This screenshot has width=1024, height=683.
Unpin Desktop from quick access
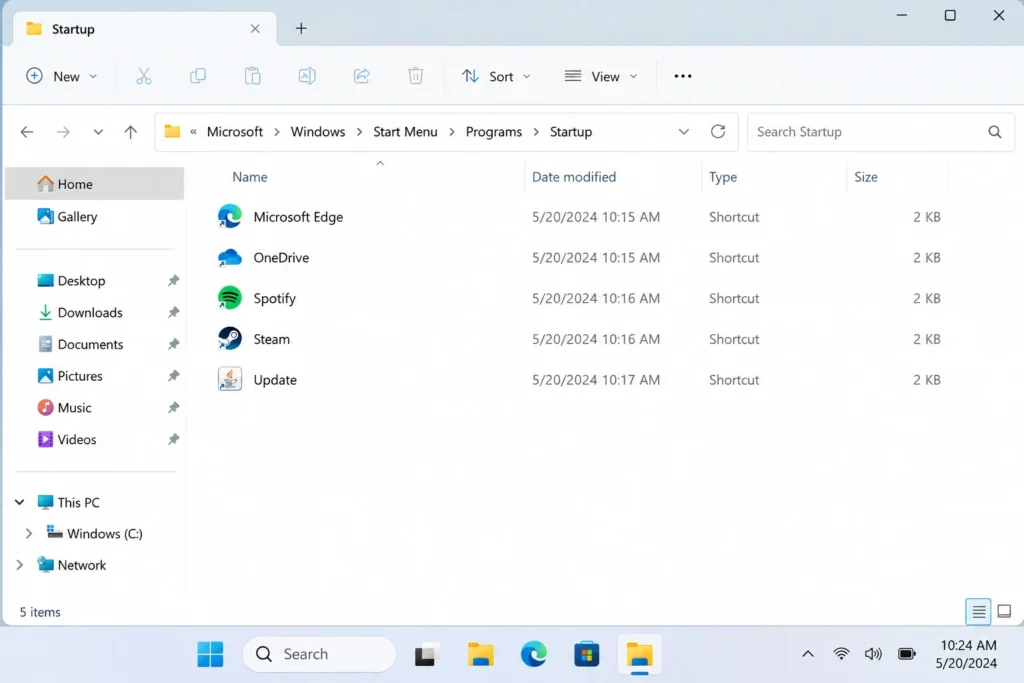(173, 281)
